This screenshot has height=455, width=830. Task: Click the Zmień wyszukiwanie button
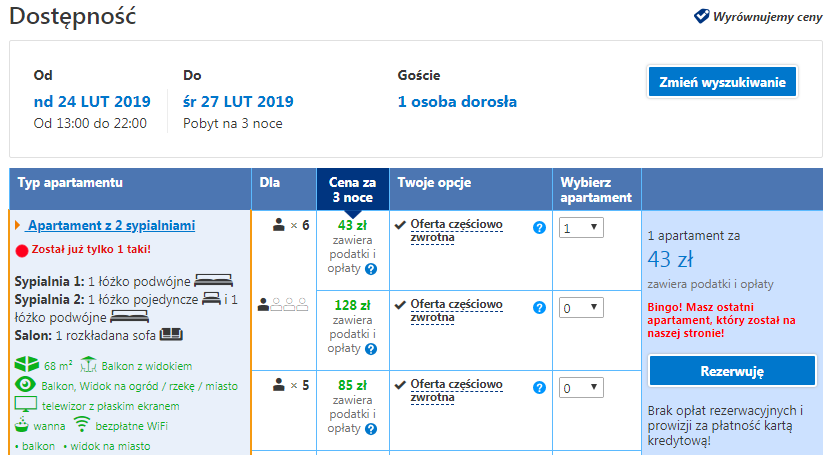[722, 81]
